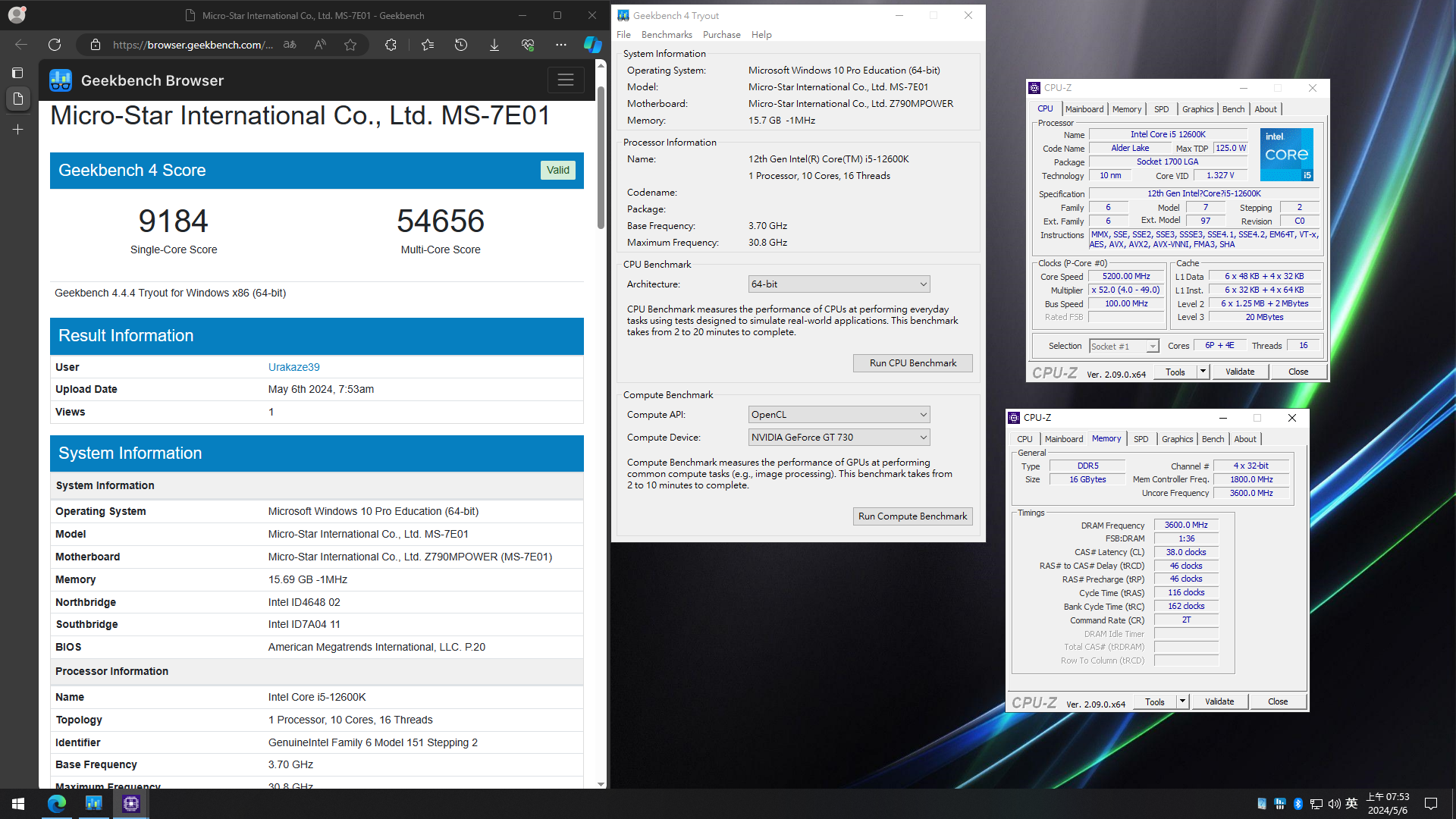Toggle the Geekbench Browser hamburger menu
This screenshot has height=819, width=1456.
pyautogui.click(x=566, y=80)
